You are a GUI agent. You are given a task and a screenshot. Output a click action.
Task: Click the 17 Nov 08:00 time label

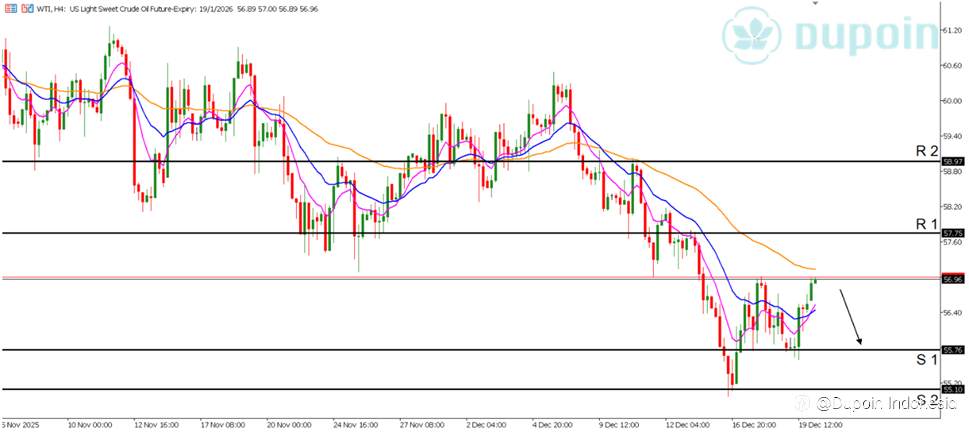tap(224, 425)
